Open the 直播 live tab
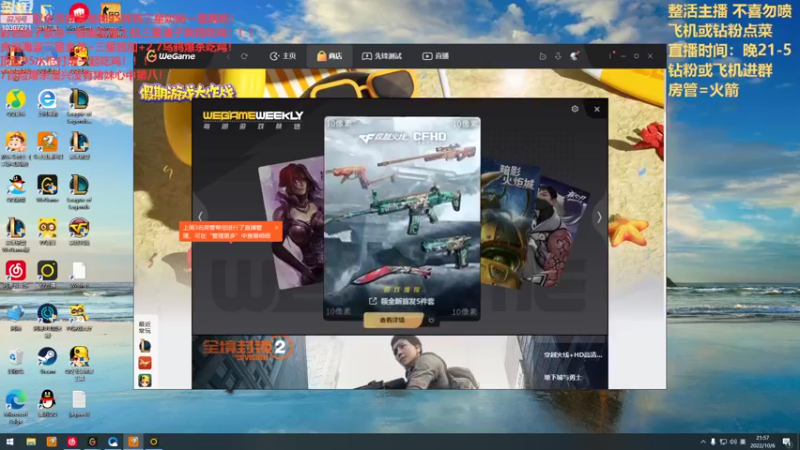Image resolution: width=800 pixels, height=450 pixels. (x=435, y=56)
